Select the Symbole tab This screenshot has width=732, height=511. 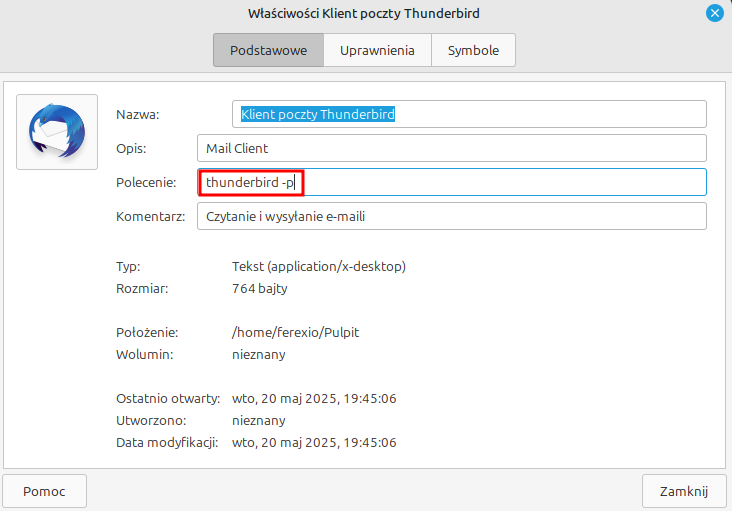tap(473, 50)
